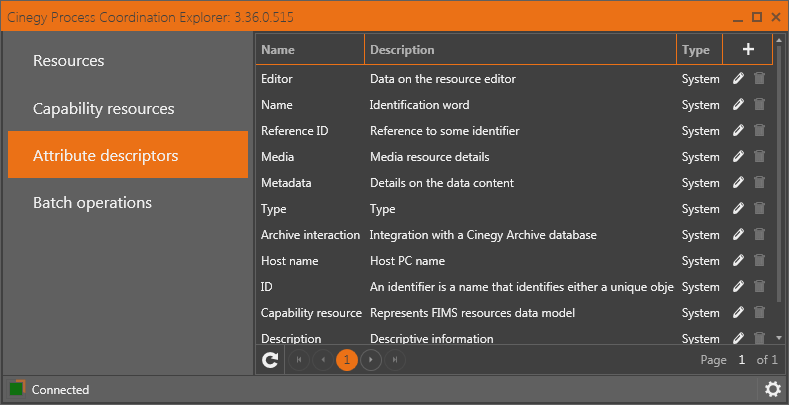Edit the ID descriptor row

(x=738, y=287)
